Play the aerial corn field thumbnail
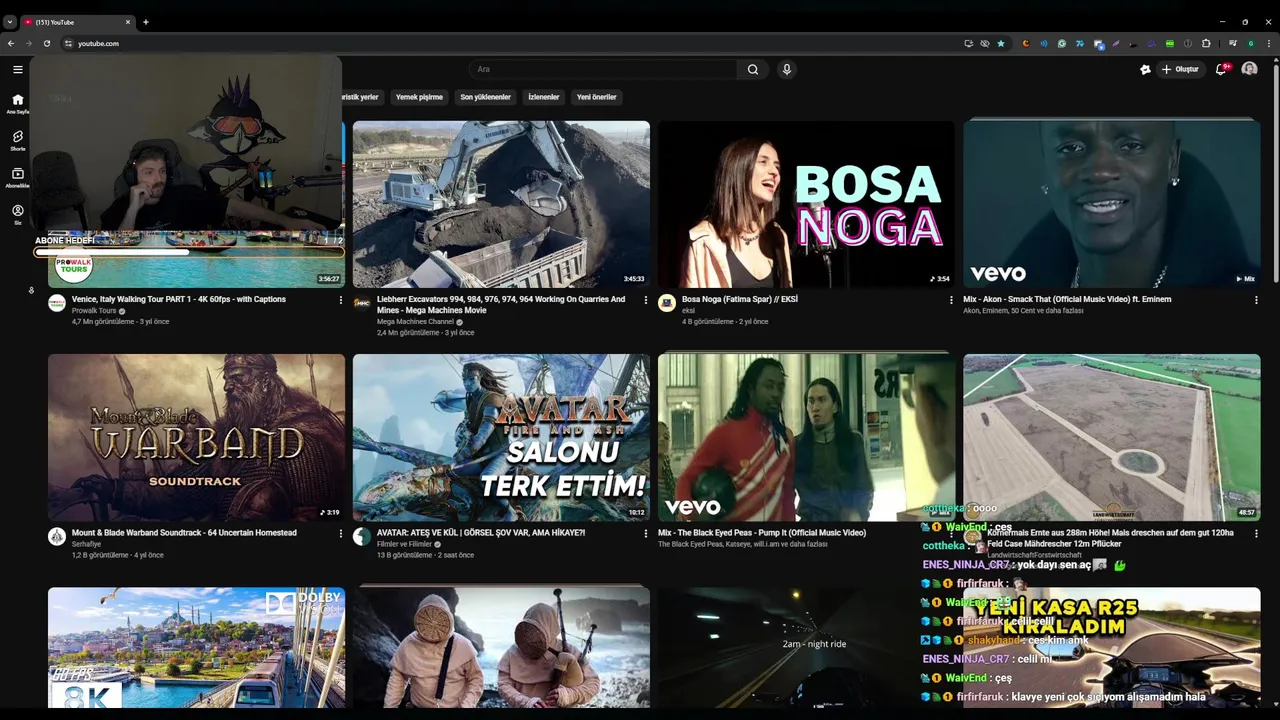This screenshot has height=720, width=1280. [1112, 437]
